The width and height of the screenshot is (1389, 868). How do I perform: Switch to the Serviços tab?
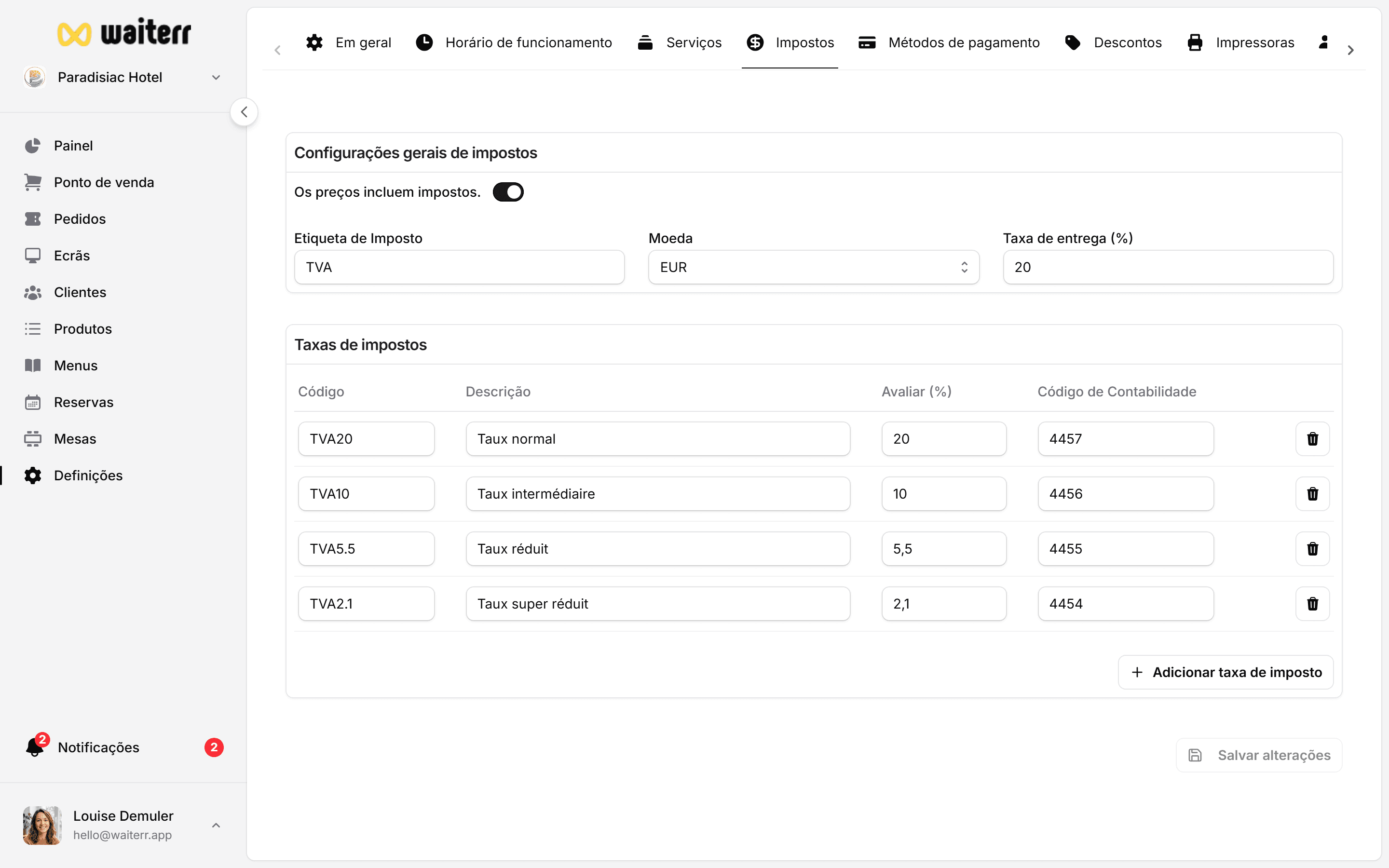coord(680,42)
